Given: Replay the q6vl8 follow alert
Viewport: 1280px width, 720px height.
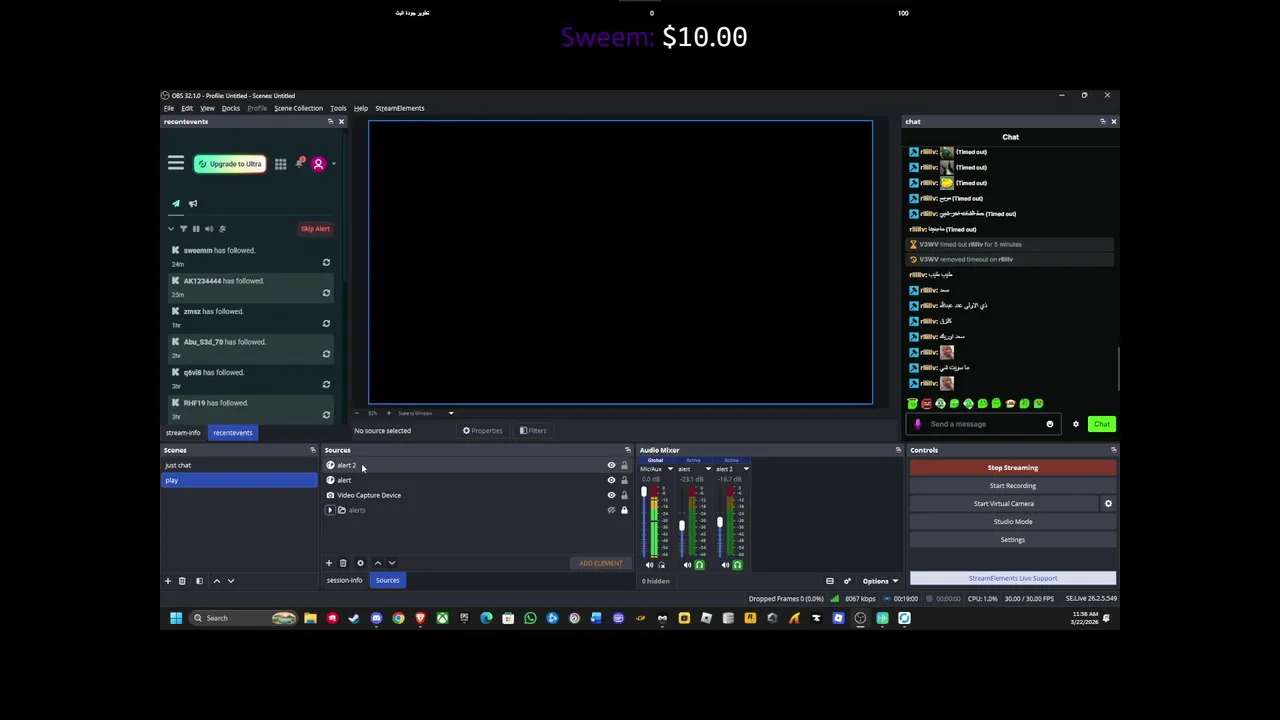Looking at the screenshot, I should point(326,385).
